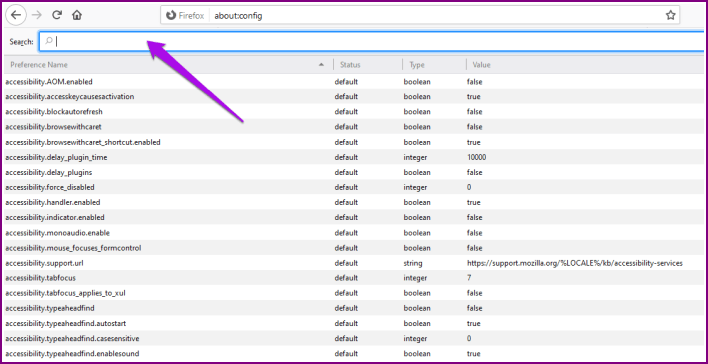Select accessibility.typeaheadfind.casesensitive row
This screenshot has height=364, width=708.
pyautogui.click(x=354, y=338)
